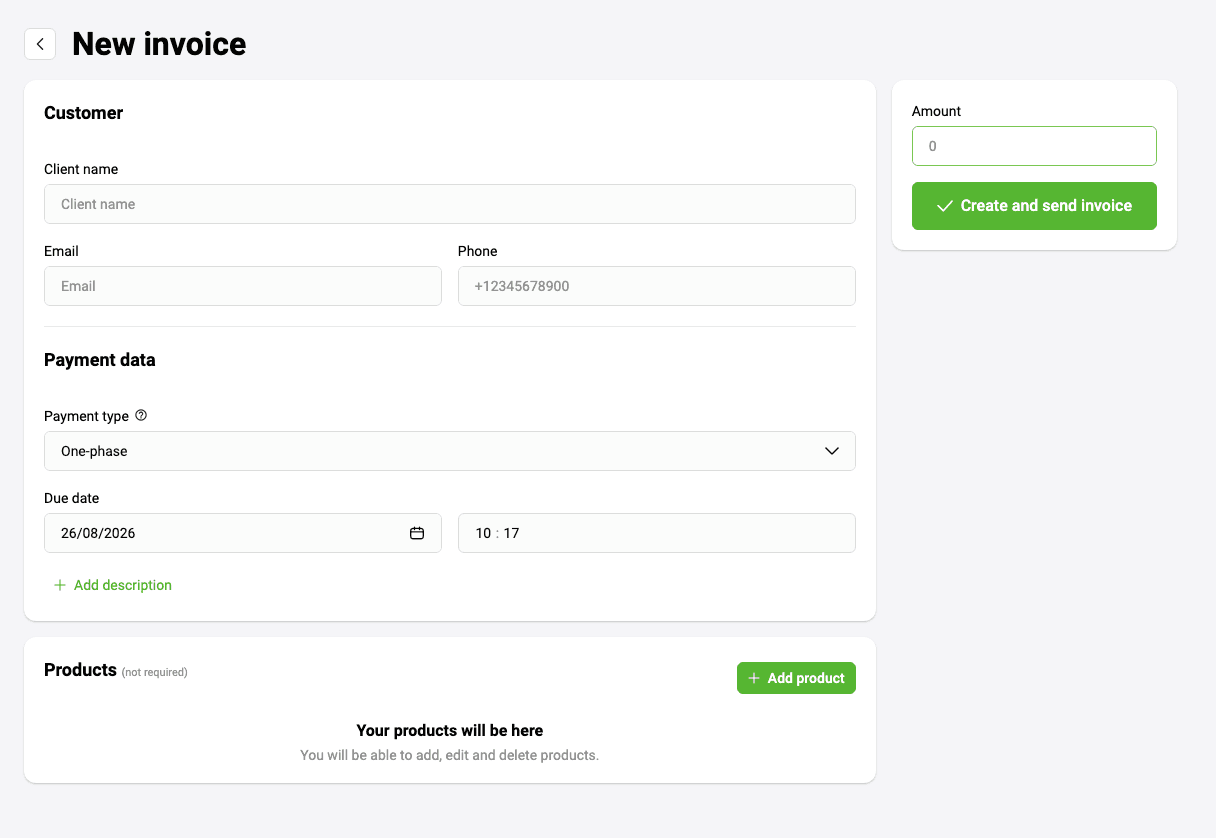The image size is (1216, 838).
Task: Open the calendar icon in Due date field
Action: (x=417, y=533)
